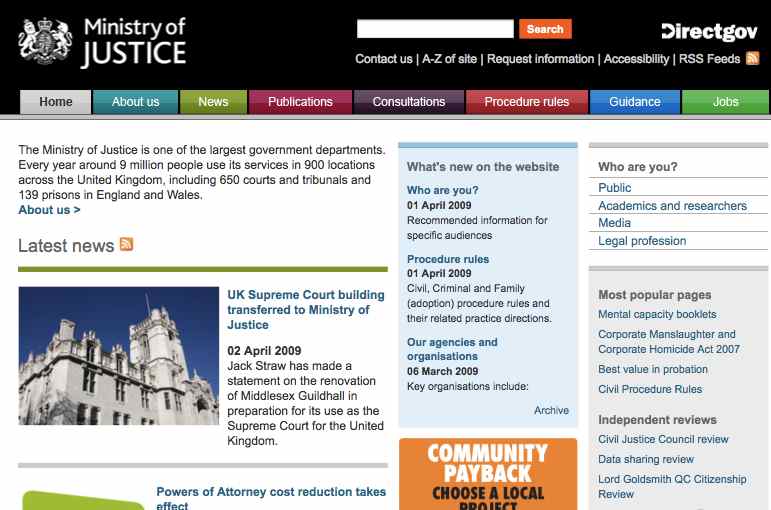Open the Procedure rules tab

(527, 102)
